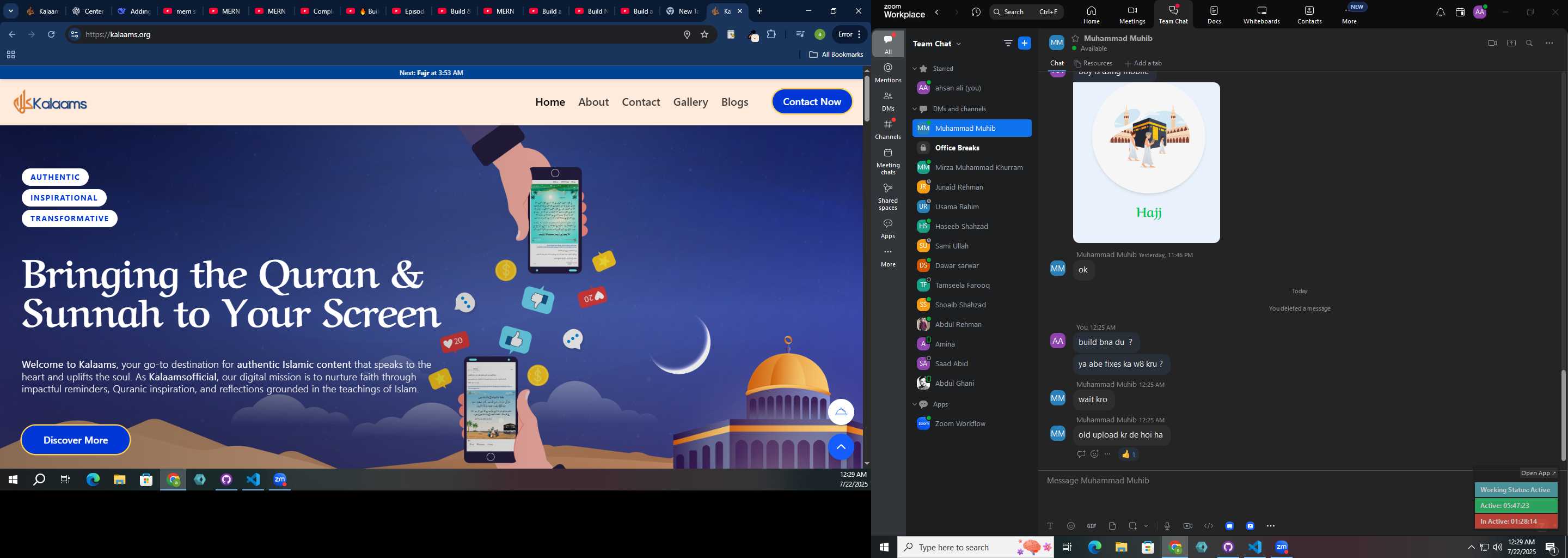The width and height of the screenshot is (1568, 558).
Task: Expand the screenshot options dropdown arrow
Action: [1146, 526]
